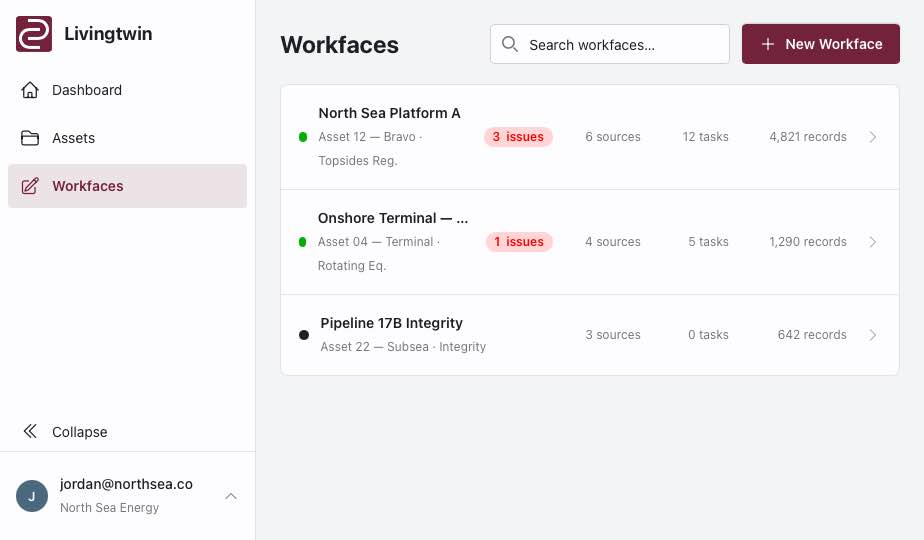
Task: Open Onshore Terminal row chevron
Action: [873, 242]
